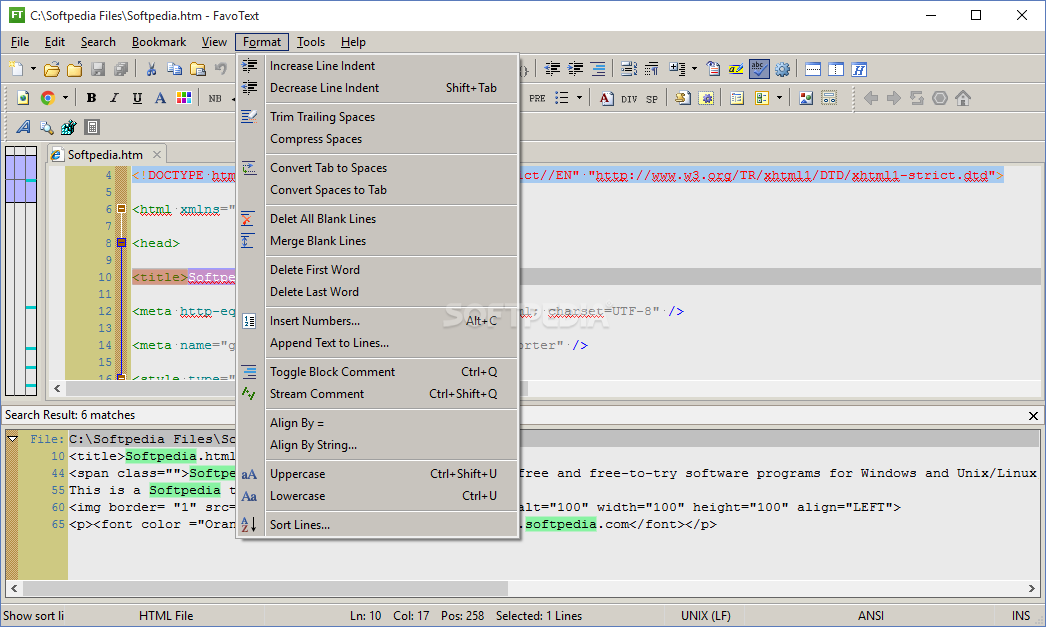Select search result line 44
Viewport: 1046px width, 627px height.
point(554,473)
